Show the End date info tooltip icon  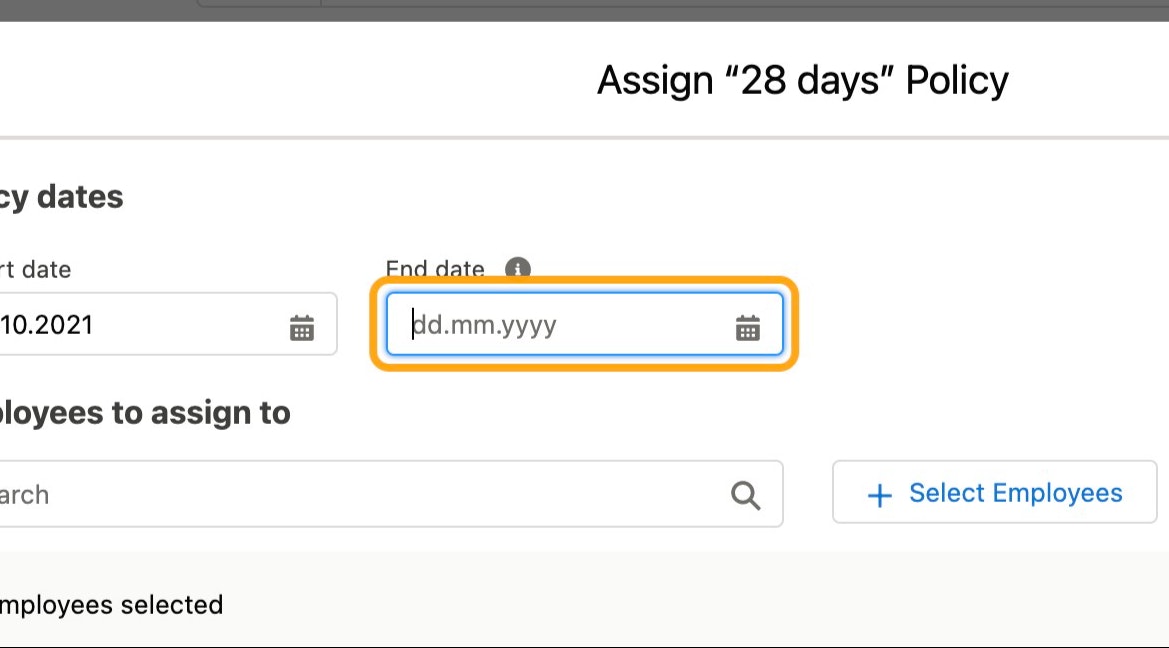tap(517, 268)
